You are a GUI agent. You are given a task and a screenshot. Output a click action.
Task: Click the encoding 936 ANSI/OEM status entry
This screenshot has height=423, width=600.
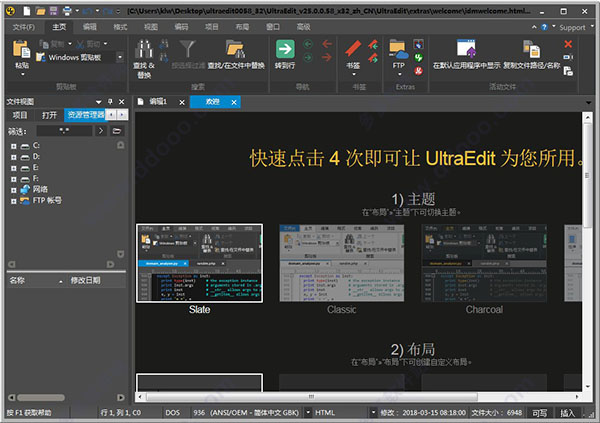coord(246,413)
